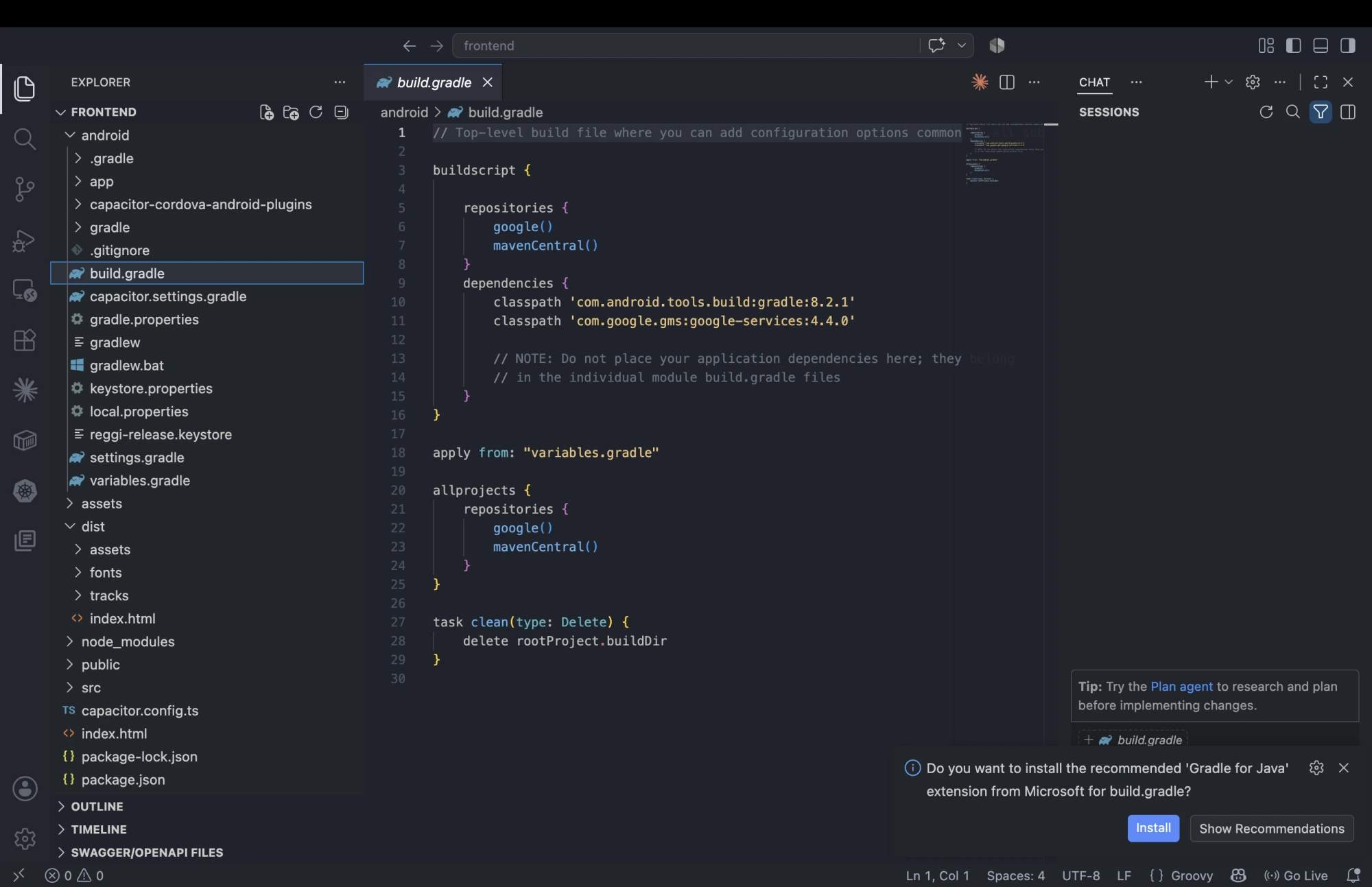Toggle bottom panel visibility
Screen dimensions: 1372x887
point(1321,45)
